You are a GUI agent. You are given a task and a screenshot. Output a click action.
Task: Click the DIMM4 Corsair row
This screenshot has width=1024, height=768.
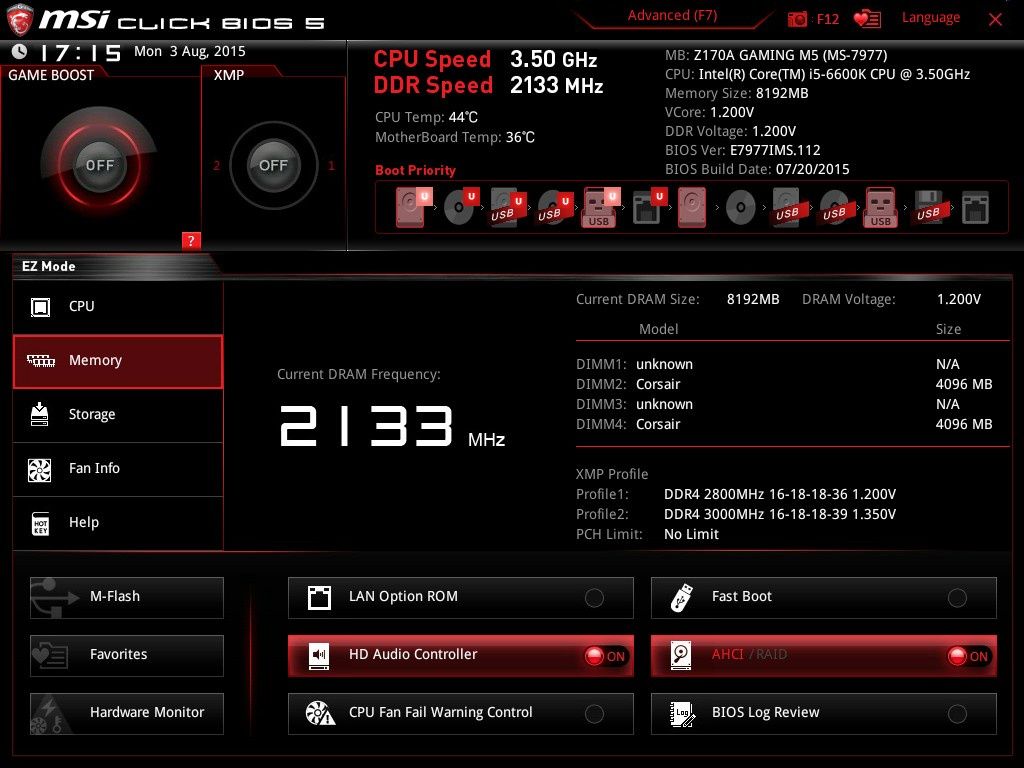(784, 424)
